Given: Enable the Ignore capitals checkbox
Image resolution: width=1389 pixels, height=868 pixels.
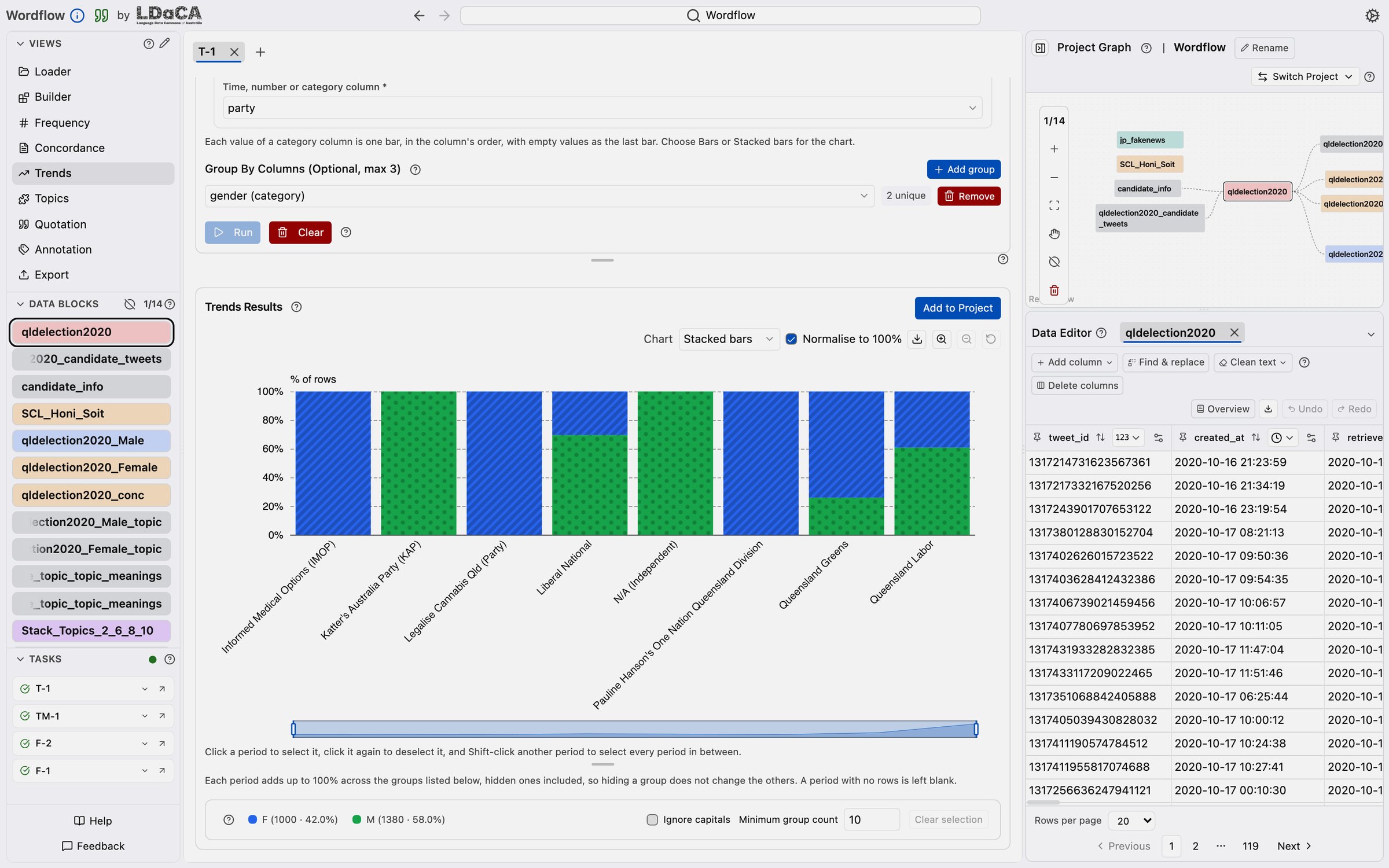Looking at the screenshot, I should [652, 819].
